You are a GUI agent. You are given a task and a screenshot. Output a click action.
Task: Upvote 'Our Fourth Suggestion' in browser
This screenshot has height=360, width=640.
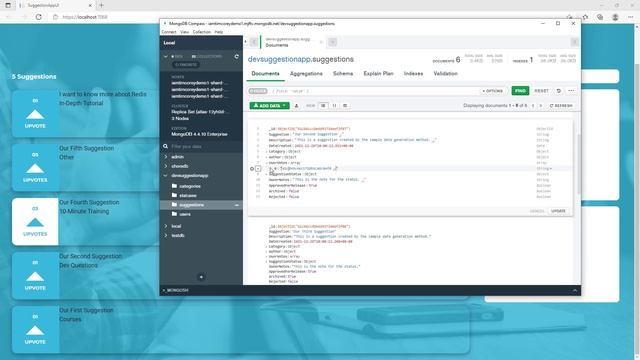pyautogui.click(x=35, y=221)
